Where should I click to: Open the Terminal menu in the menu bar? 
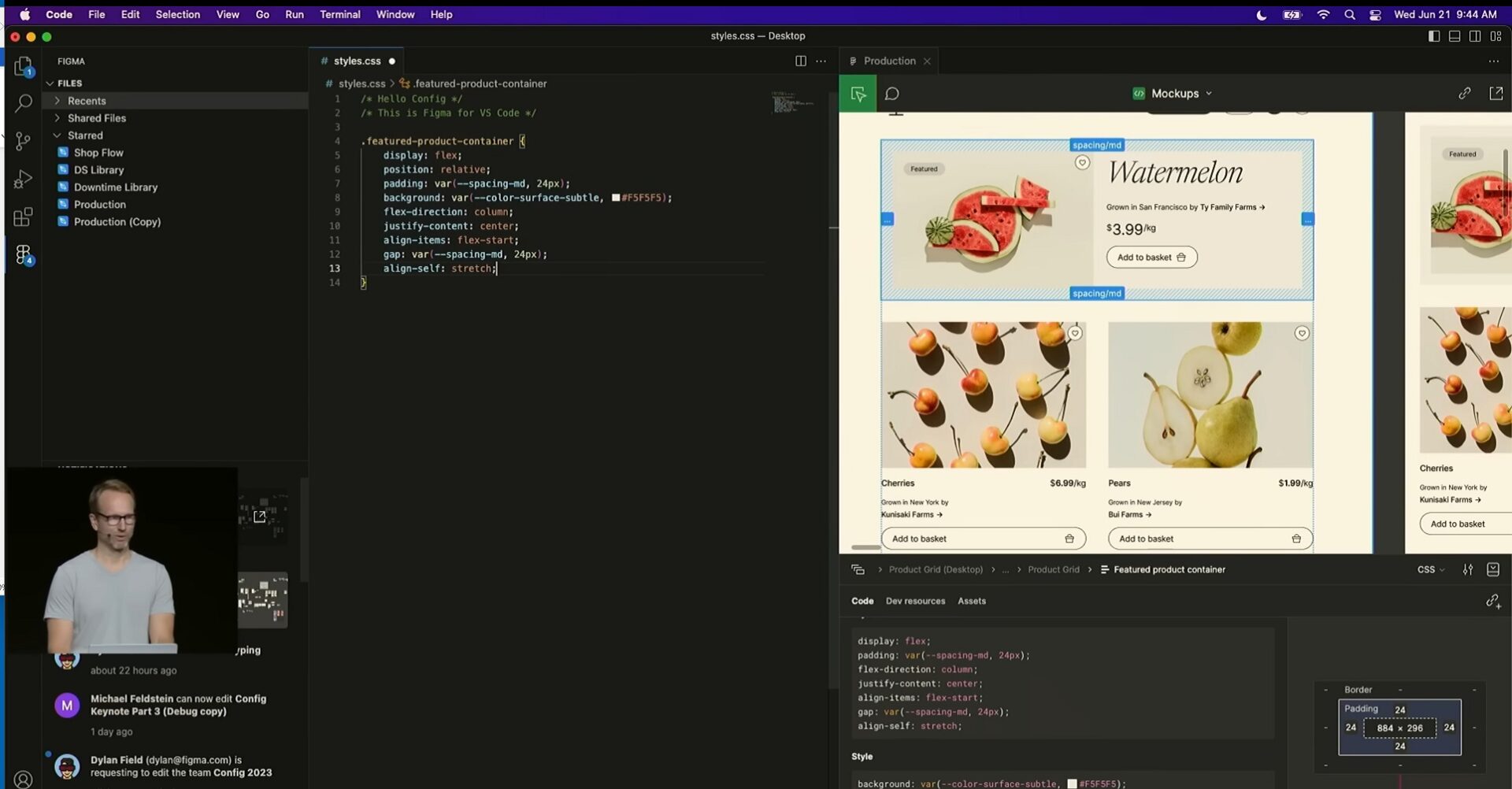click(x=340, y=14)
